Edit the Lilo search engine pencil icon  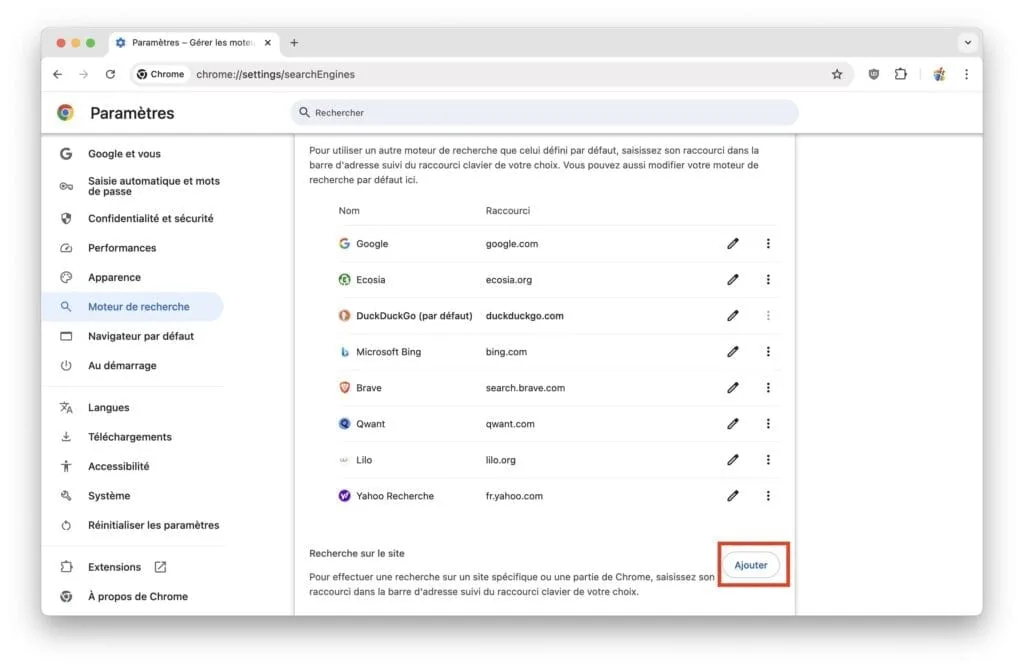(733, 459)
